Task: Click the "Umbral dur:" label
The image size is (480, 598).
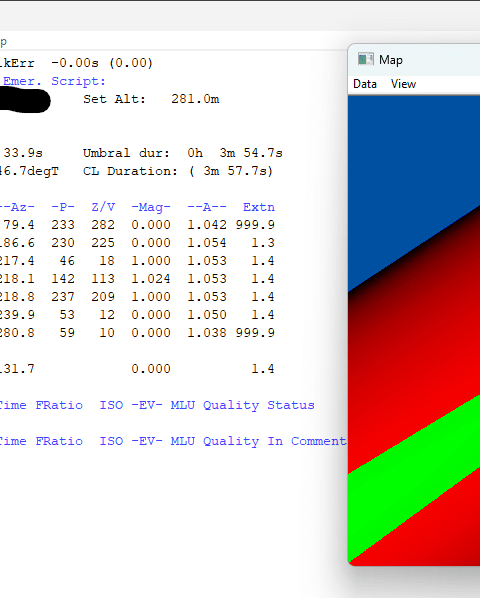Action: pos(126,153)
